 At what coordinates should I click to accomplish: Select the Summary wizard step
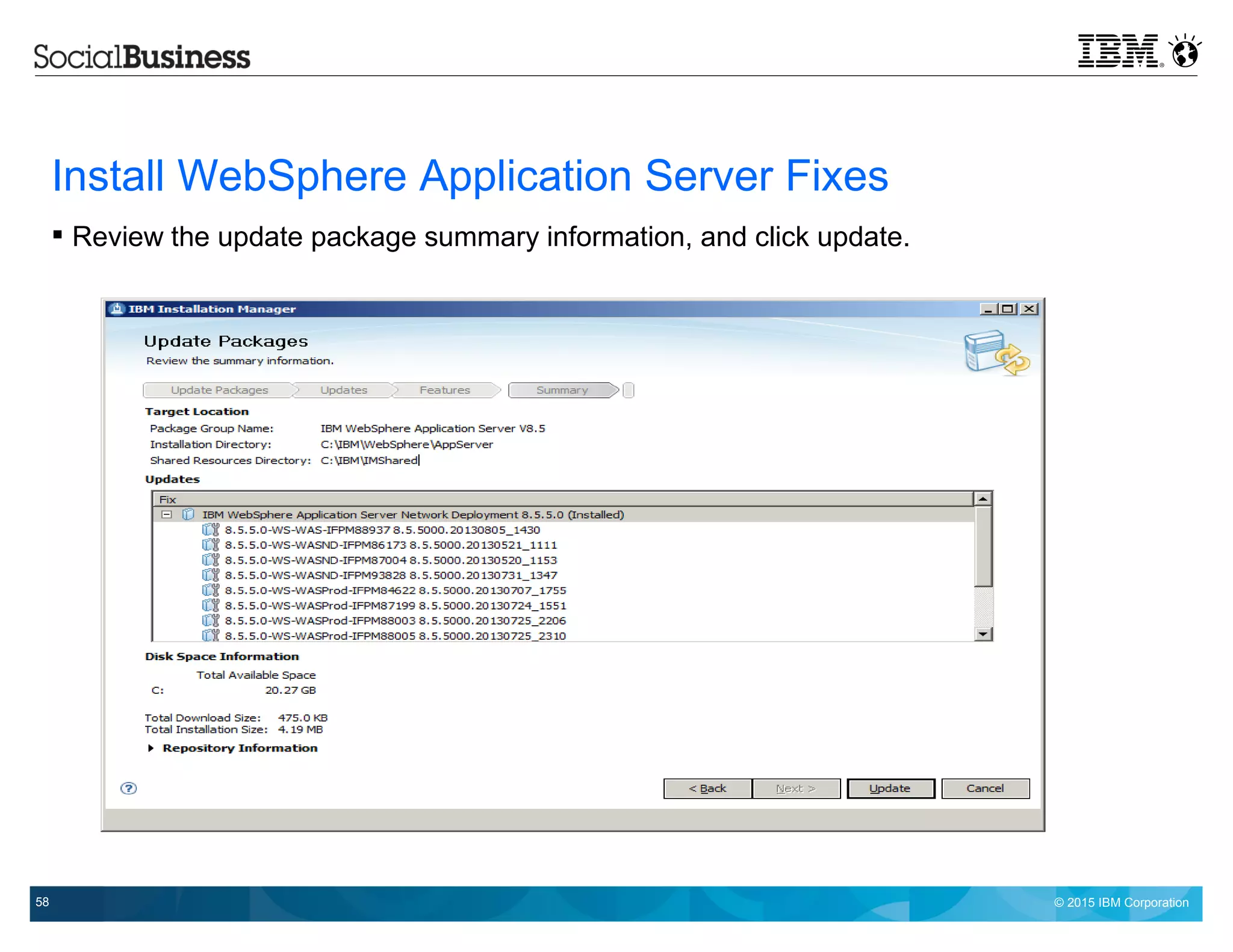(562, 390)
